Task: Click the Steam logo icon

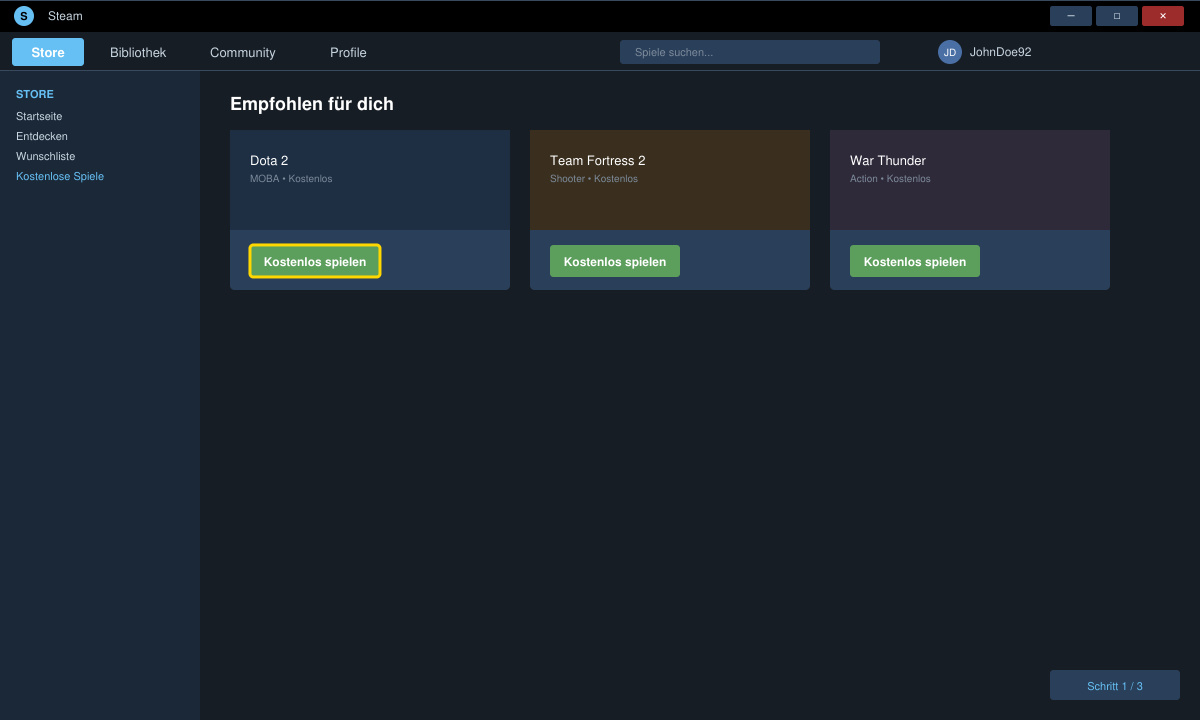Action: coord(24,16)
